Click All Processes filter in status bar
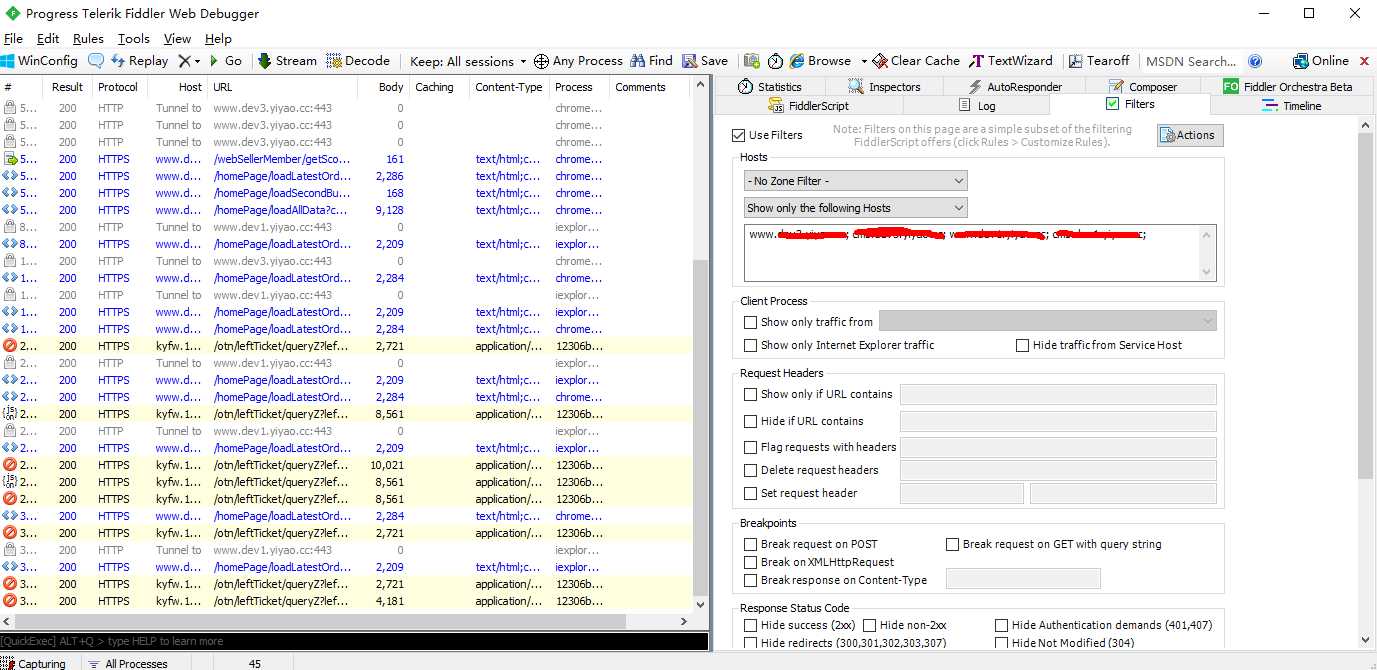Screen dimensions: 1377x670 click(x=127, y=663)
